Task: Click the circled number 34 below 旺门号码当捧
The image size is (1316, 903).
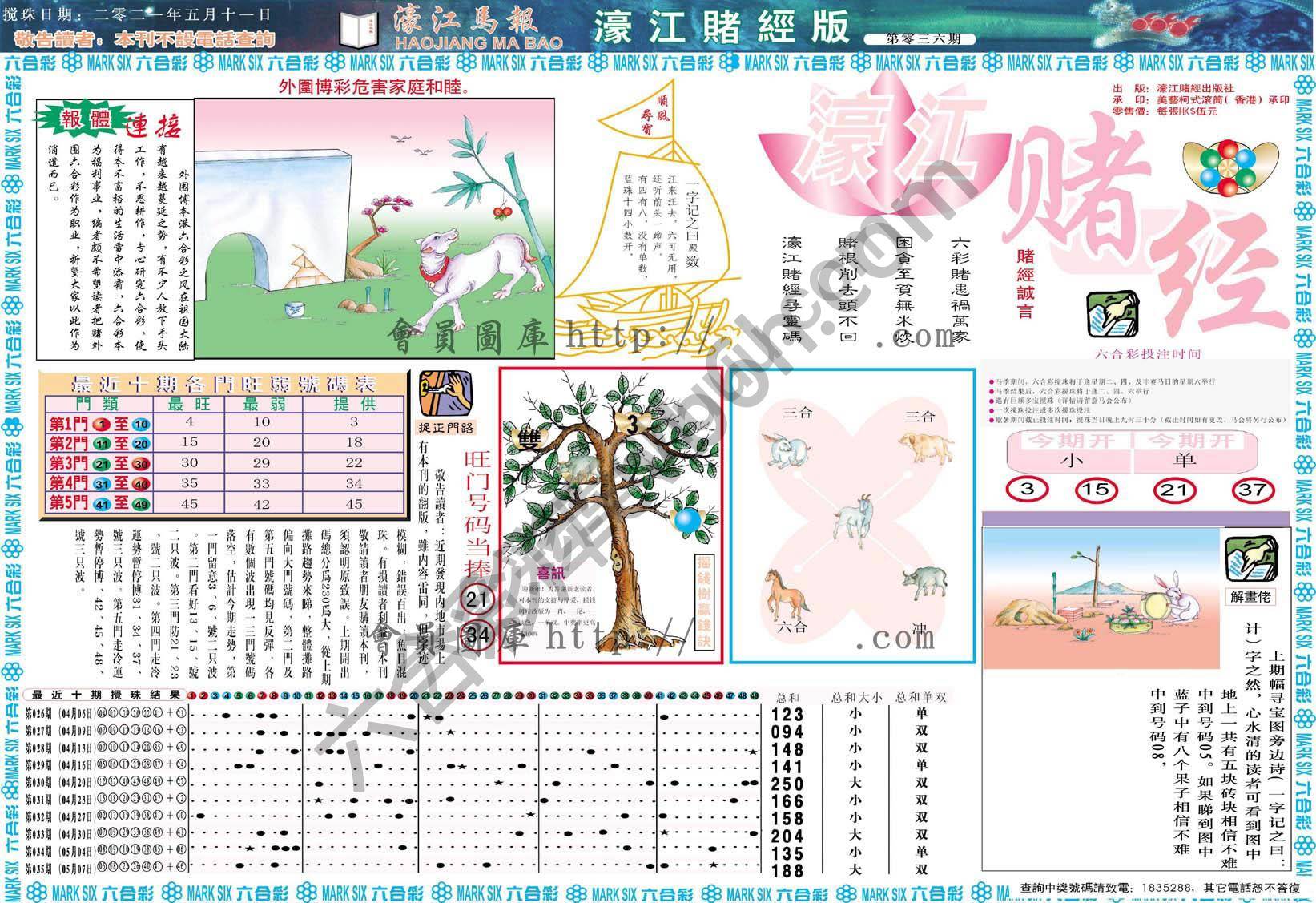Action: (476, 636)
